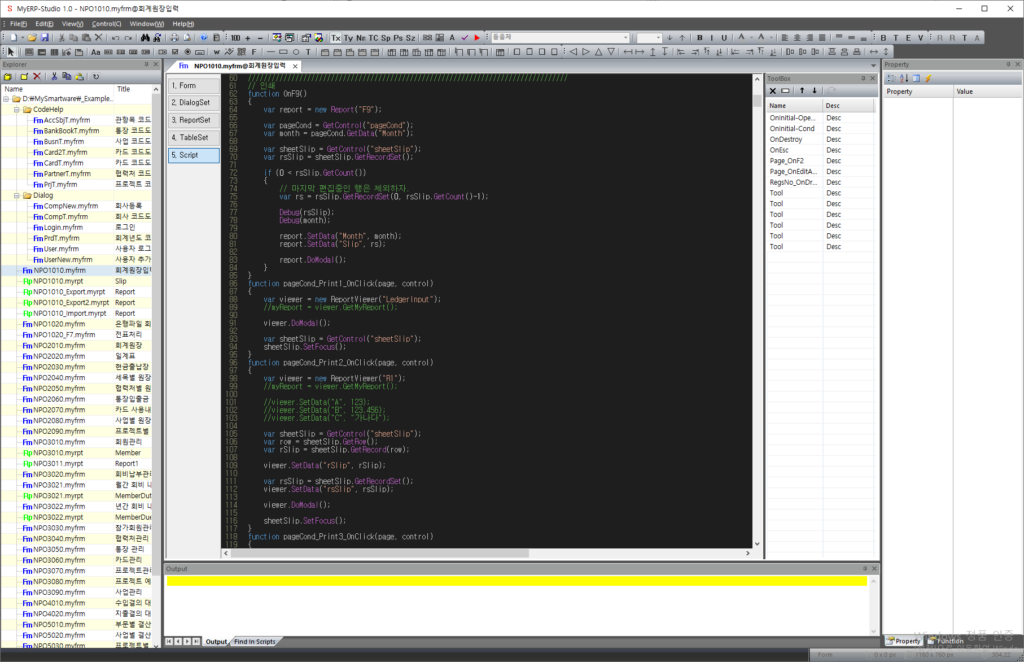Click the code editor scroll down arrow
The width and height of the screenshot is (1024, 662).
pyautogui.click(x=758, y=544)
